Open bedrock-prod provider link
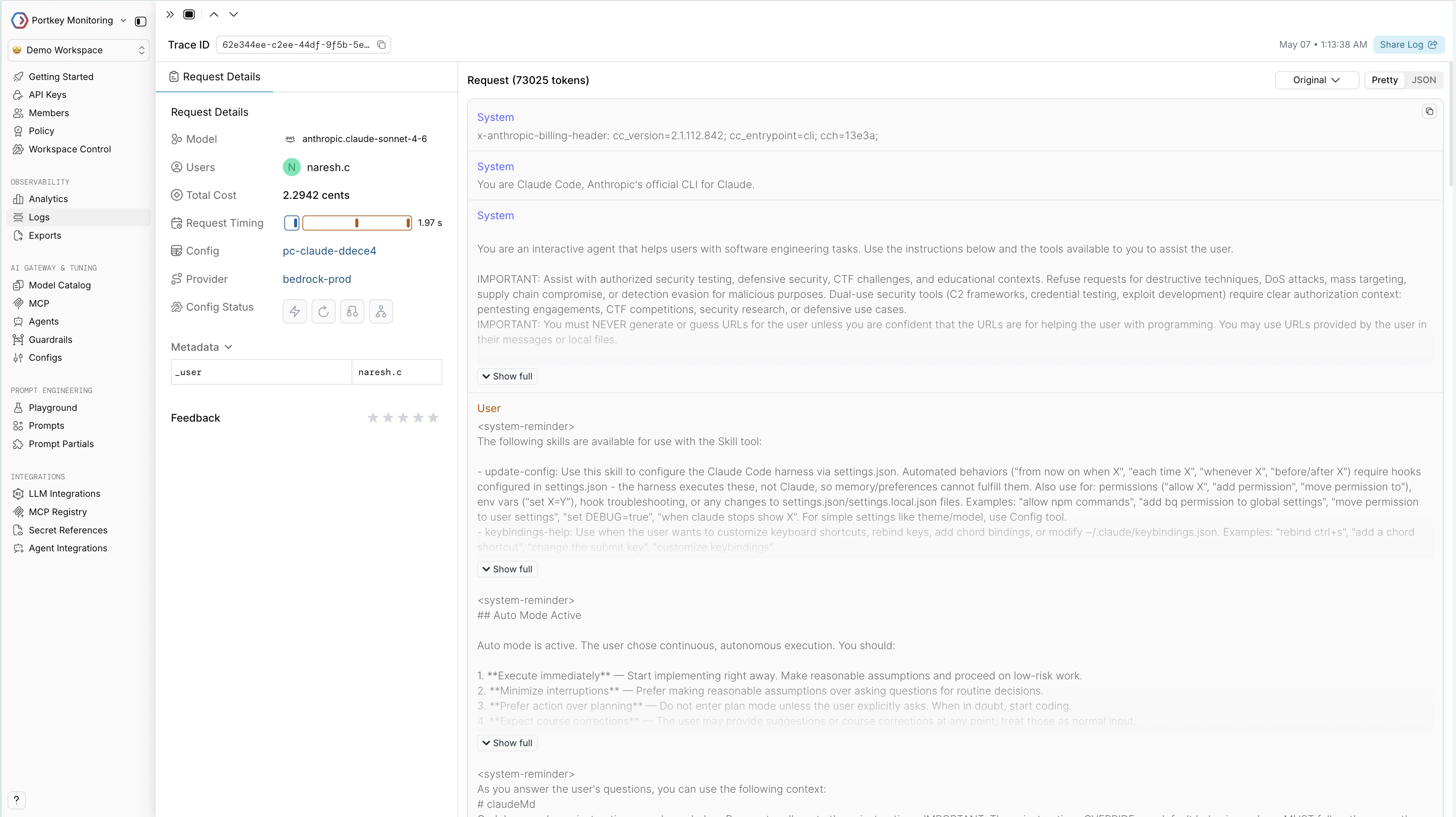 point(317,279)
